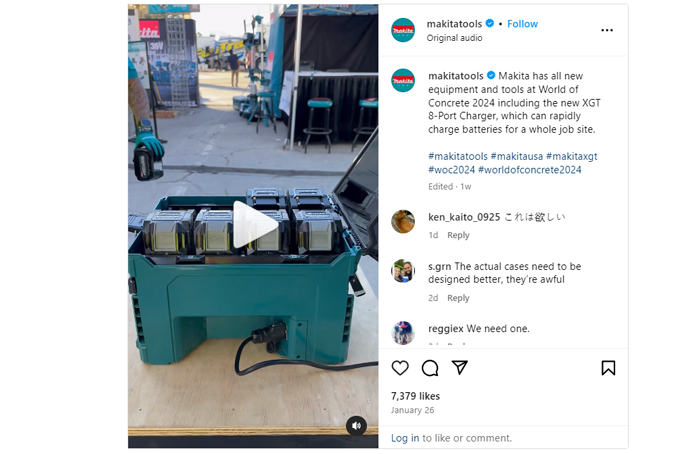This screenshot has width=700, height=454.
Task: Open makitatools avatar in header
Action: pyautogui.click(x=403, y=30)
